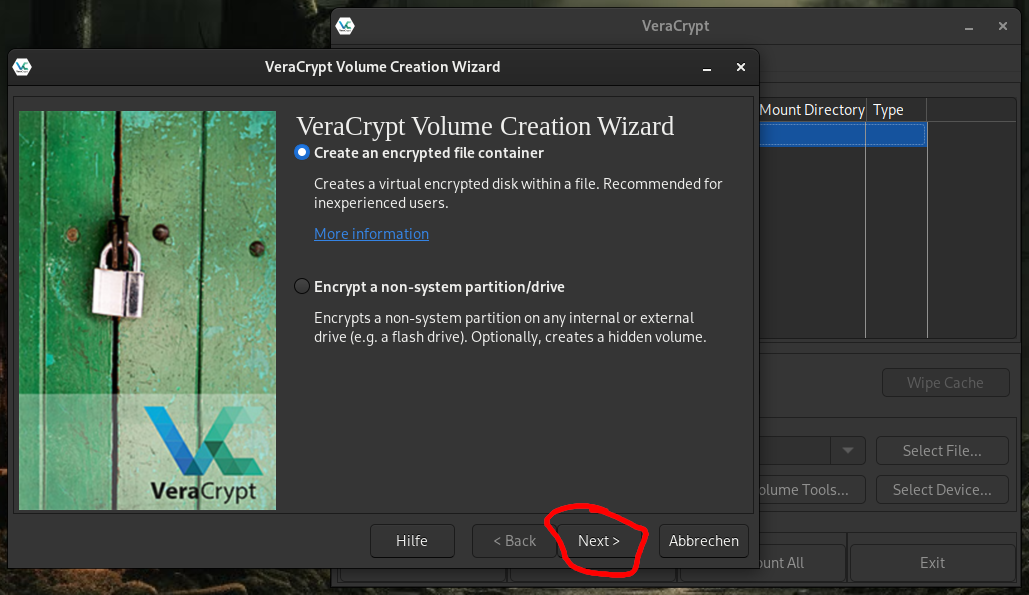Close the Volume Creation Wizard window
The image size is (1029, 595).
tap(741, 67)
